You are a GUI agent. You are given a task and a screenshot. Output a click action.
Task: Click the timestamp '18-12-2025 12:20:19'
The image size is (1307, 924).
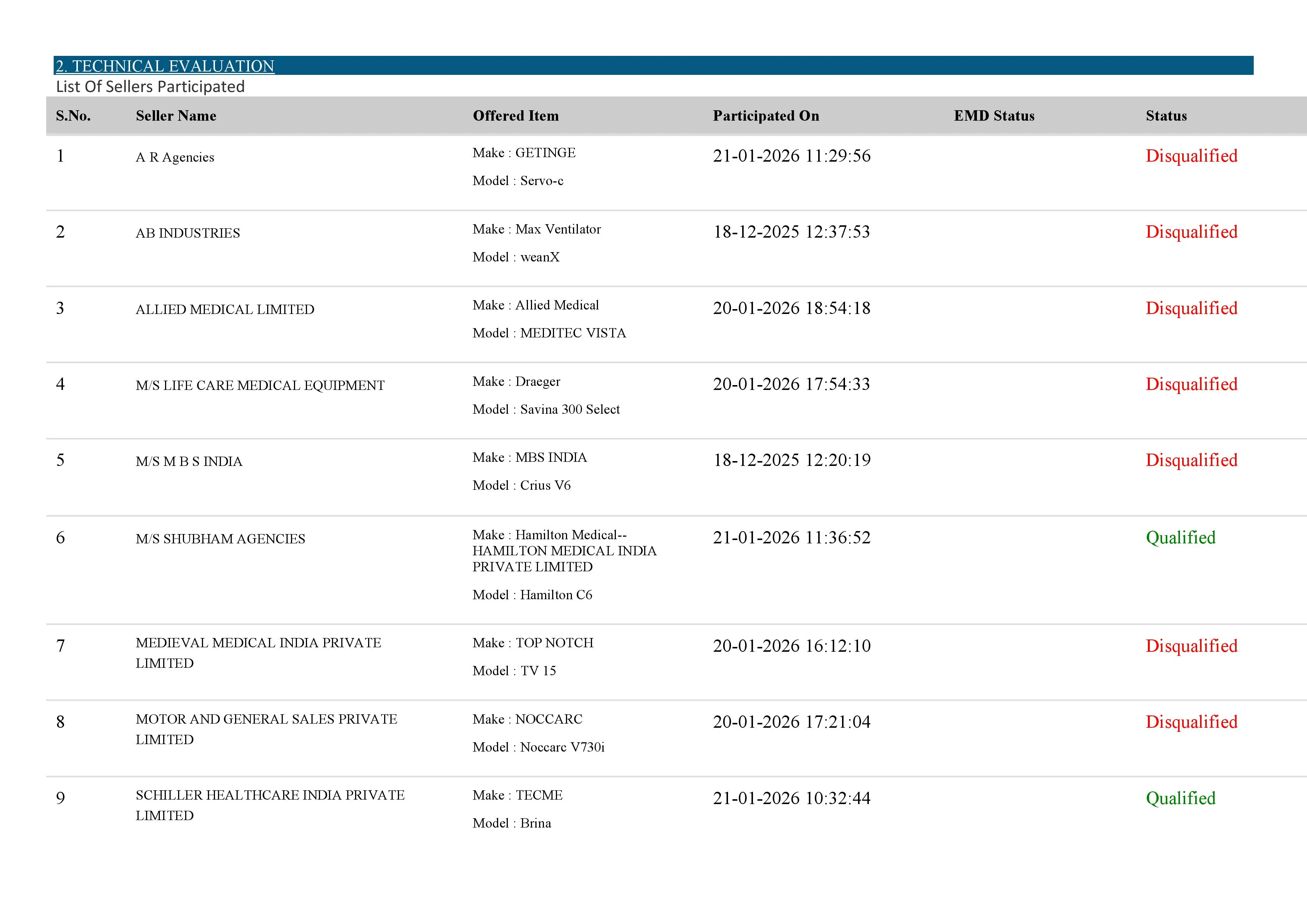pyautogui.click(x=792, y=460)
